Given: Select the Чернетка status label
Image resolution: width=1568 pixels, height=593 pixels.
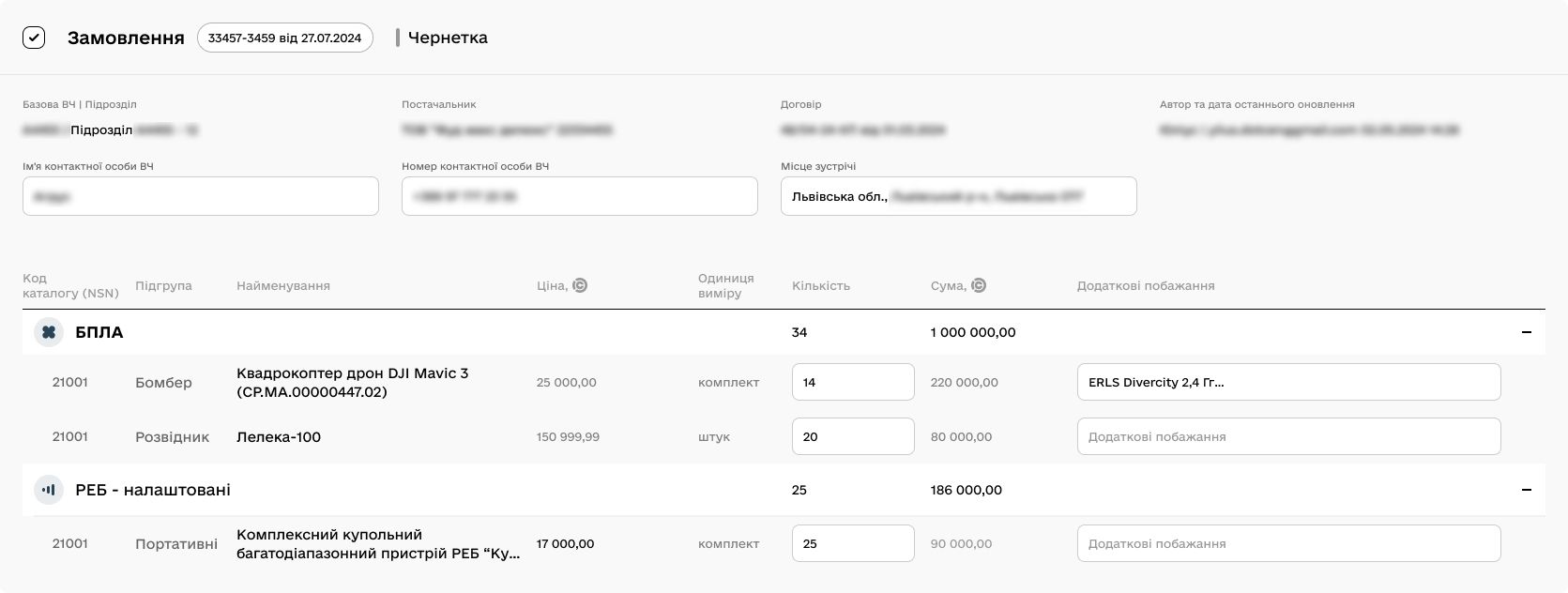Looking at the screenshot, I should coord(448,38).
